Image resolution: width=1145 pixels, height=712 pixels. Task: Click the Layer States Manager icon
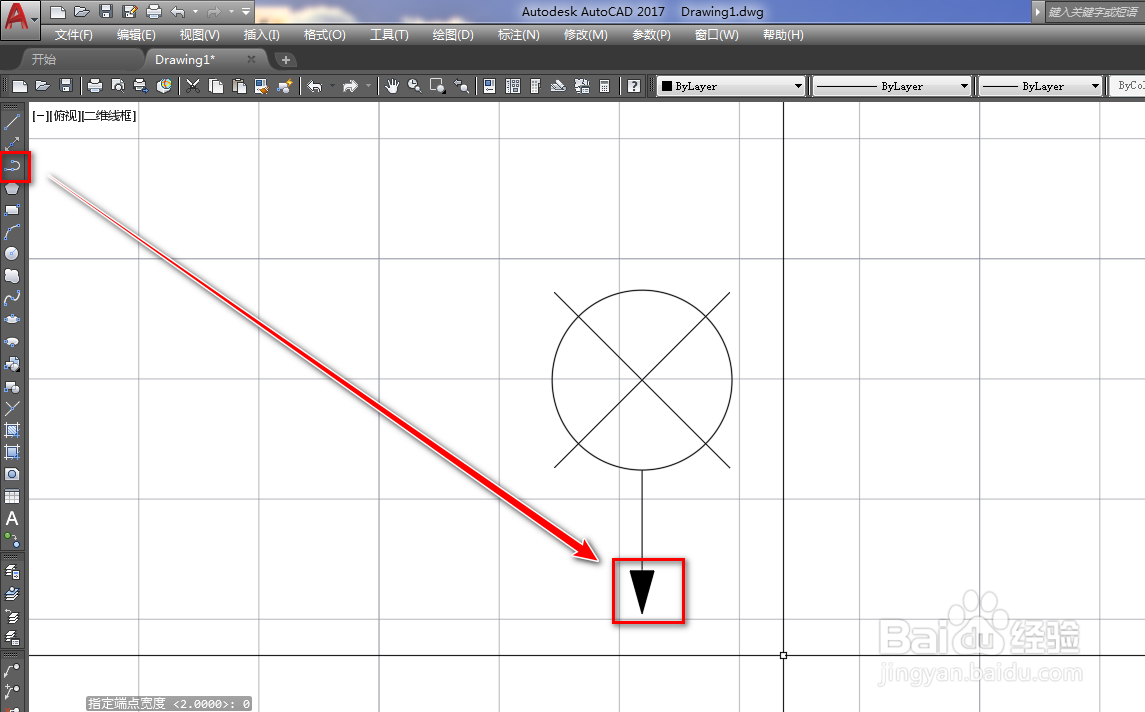point(12,638)
